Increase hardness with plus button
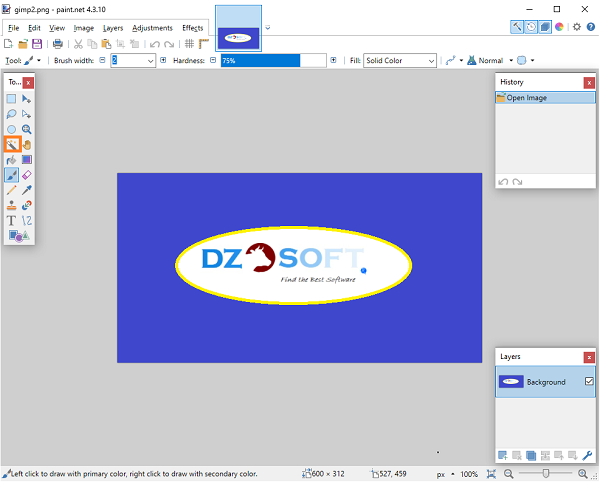 pos(333,60)
